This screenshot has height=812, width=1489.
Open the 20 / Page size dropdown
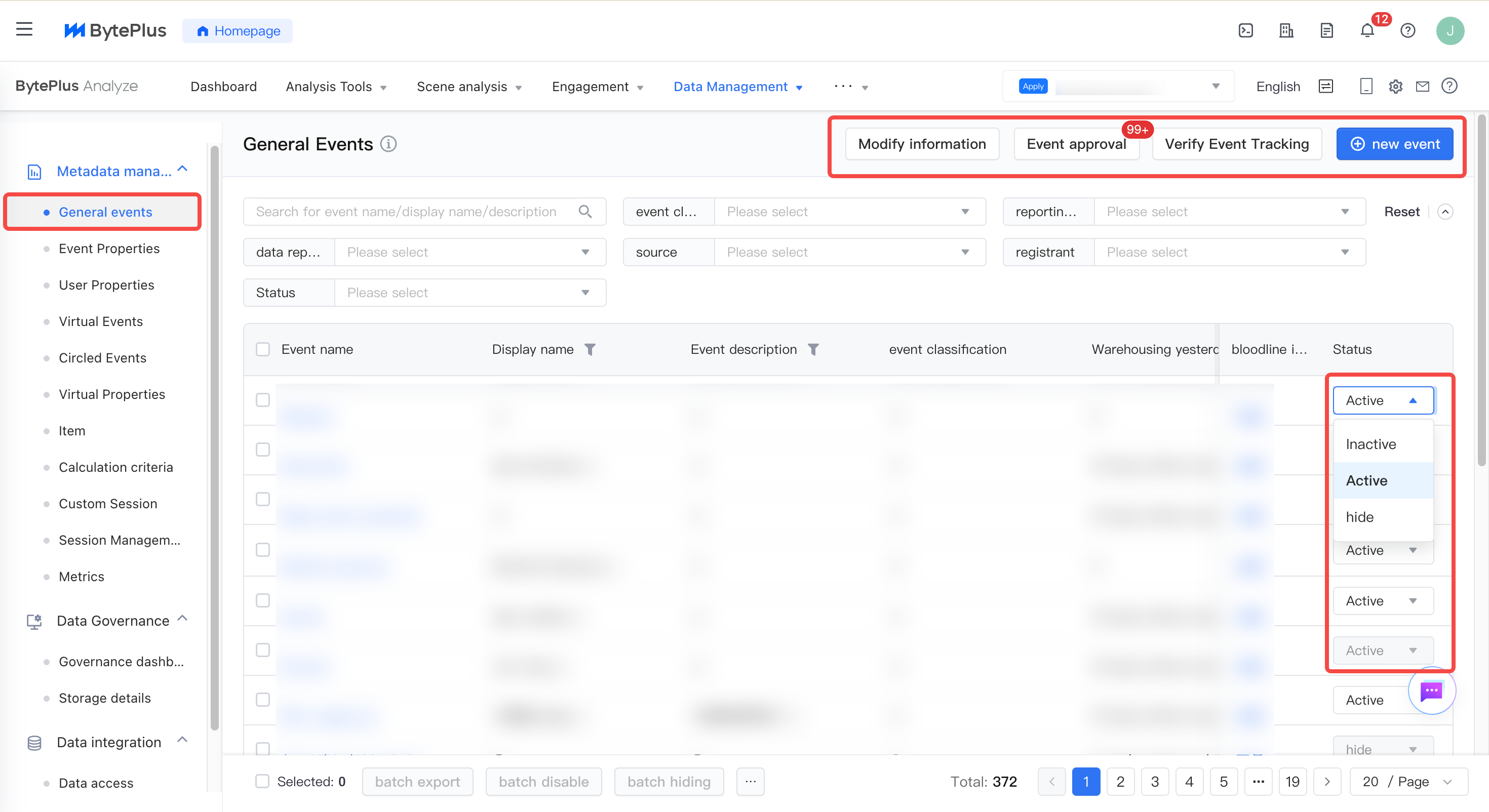pos(1408,782)
